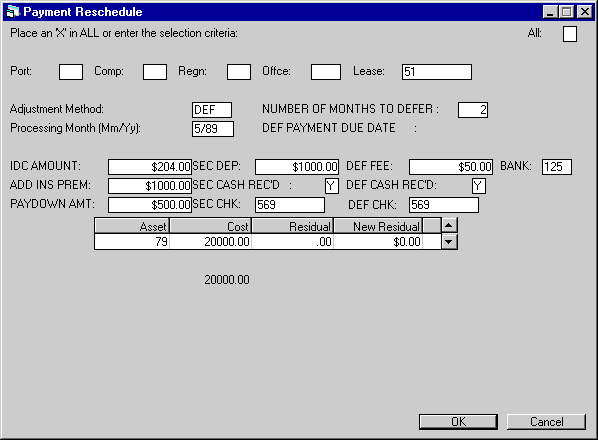Toggle the DEF CASH REC'D box
Image resolution: width=598 pixels, height=440 pixels.
click(x=479, y=186)
